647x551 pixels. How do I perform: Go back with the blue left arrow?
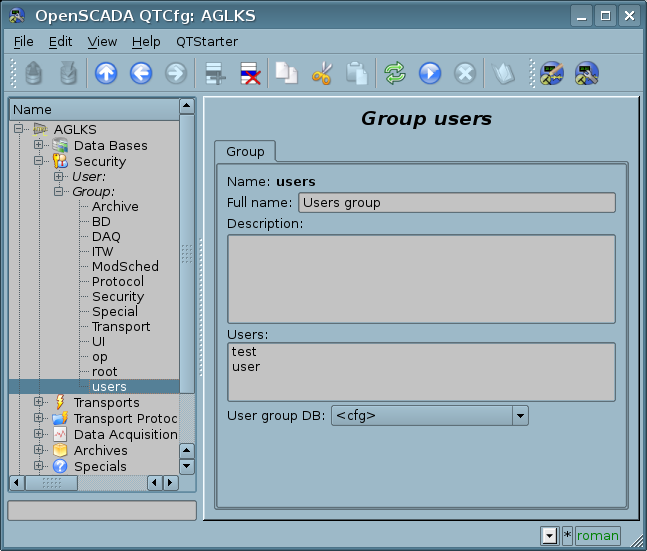click(141, 73)
